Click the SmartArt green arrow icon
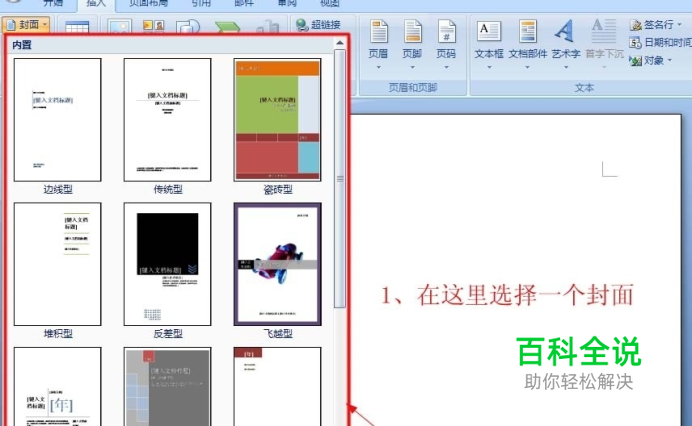 click(228, 27)
